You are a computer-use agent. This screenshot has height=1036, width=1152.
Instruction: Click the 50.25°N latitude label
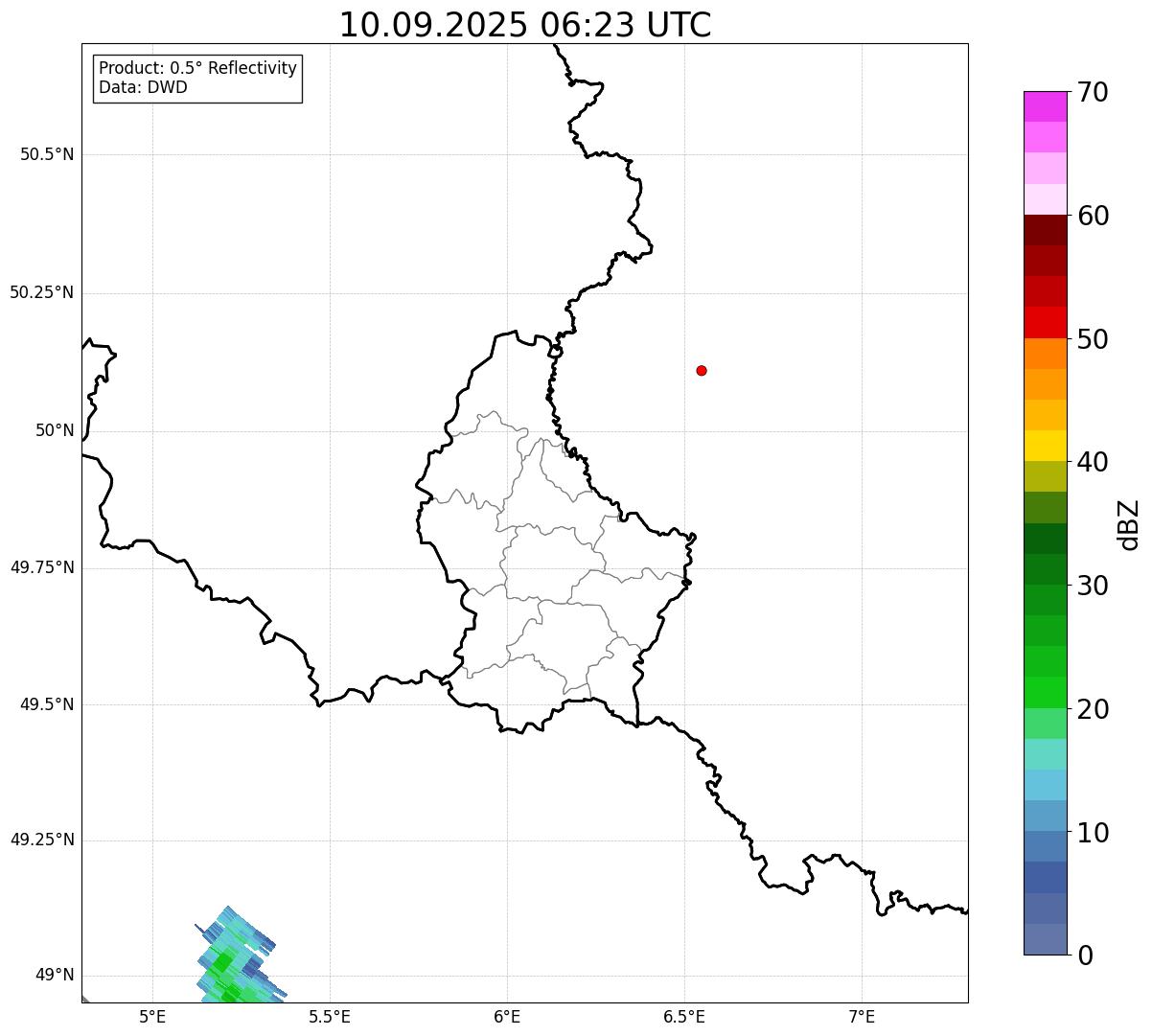(42, 292)
